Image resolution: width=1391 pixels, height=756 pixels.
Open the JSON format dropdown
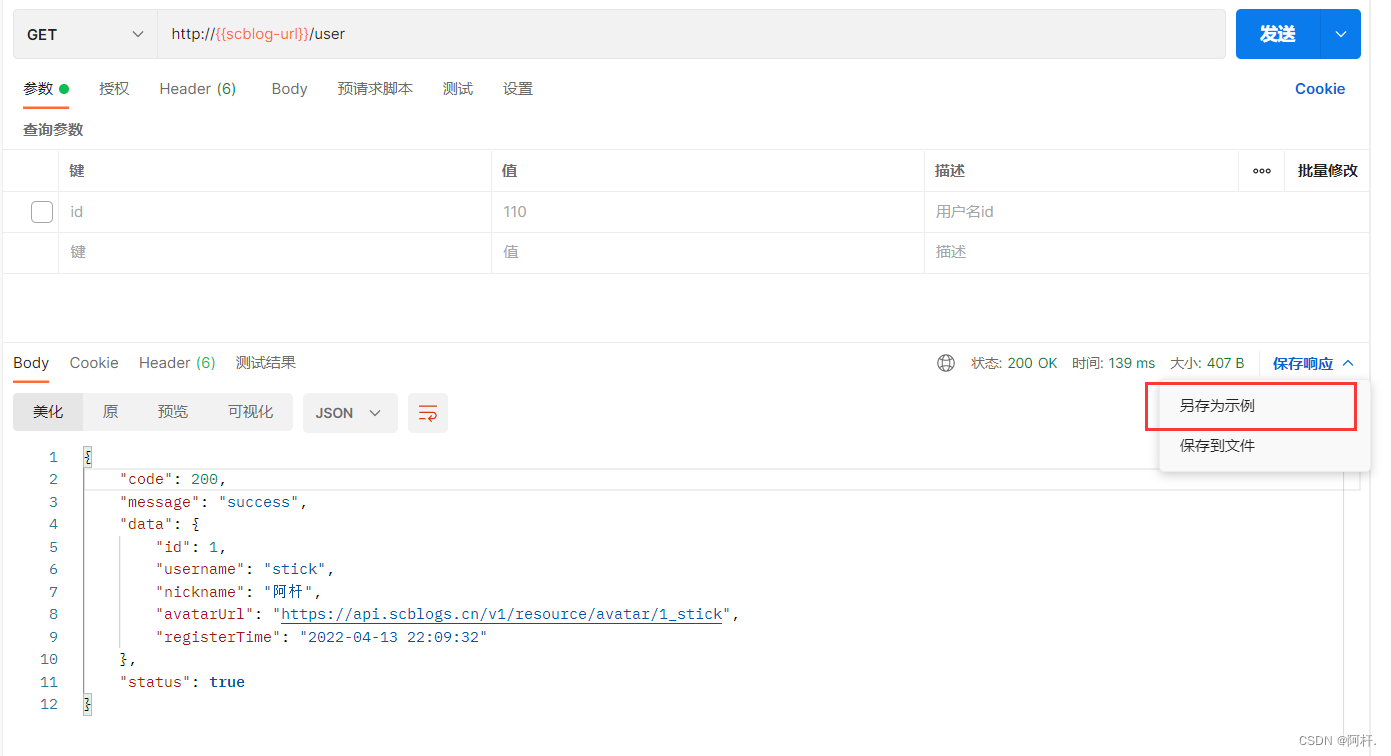pos(350,413)
